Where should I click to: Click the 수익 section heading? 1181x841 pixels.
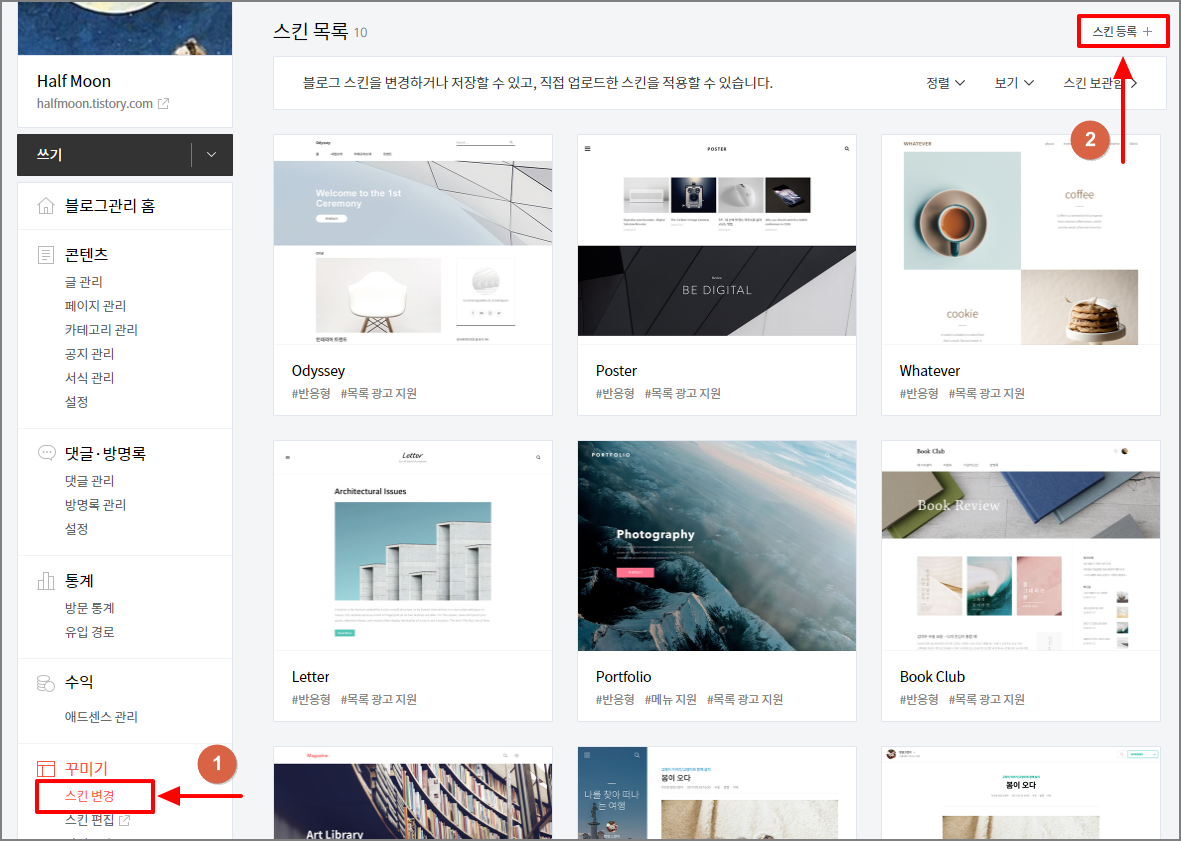pos(79,682)
